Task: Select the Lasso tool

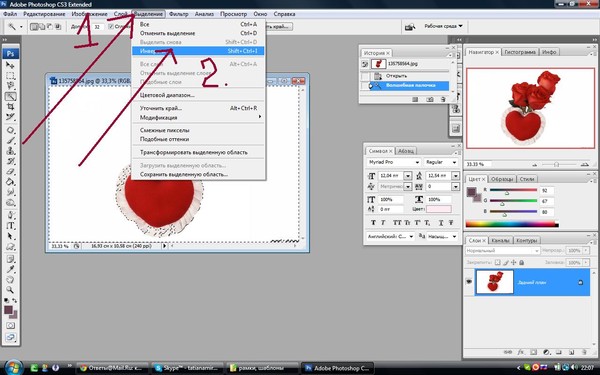Action: (10, 86)
